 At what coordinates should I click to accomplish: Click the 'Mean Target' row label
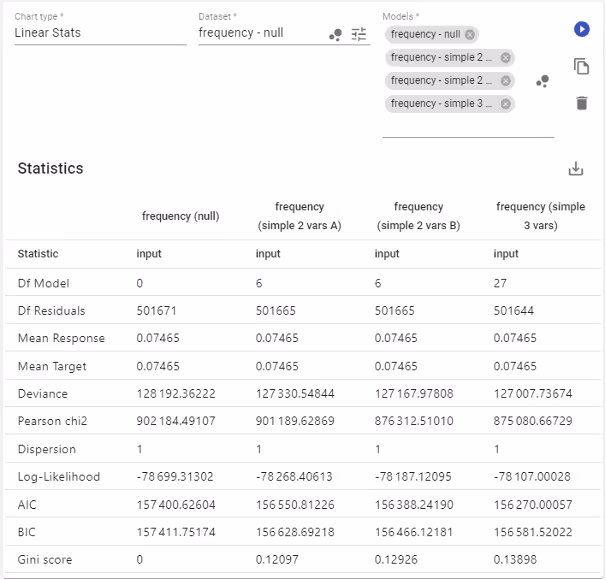(x=52, y=366)
